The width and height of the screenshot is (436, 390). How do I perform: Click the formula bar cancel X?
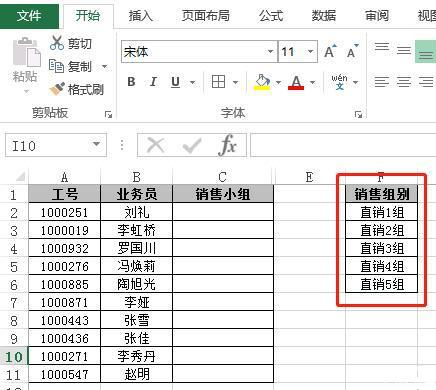(156, 145)
